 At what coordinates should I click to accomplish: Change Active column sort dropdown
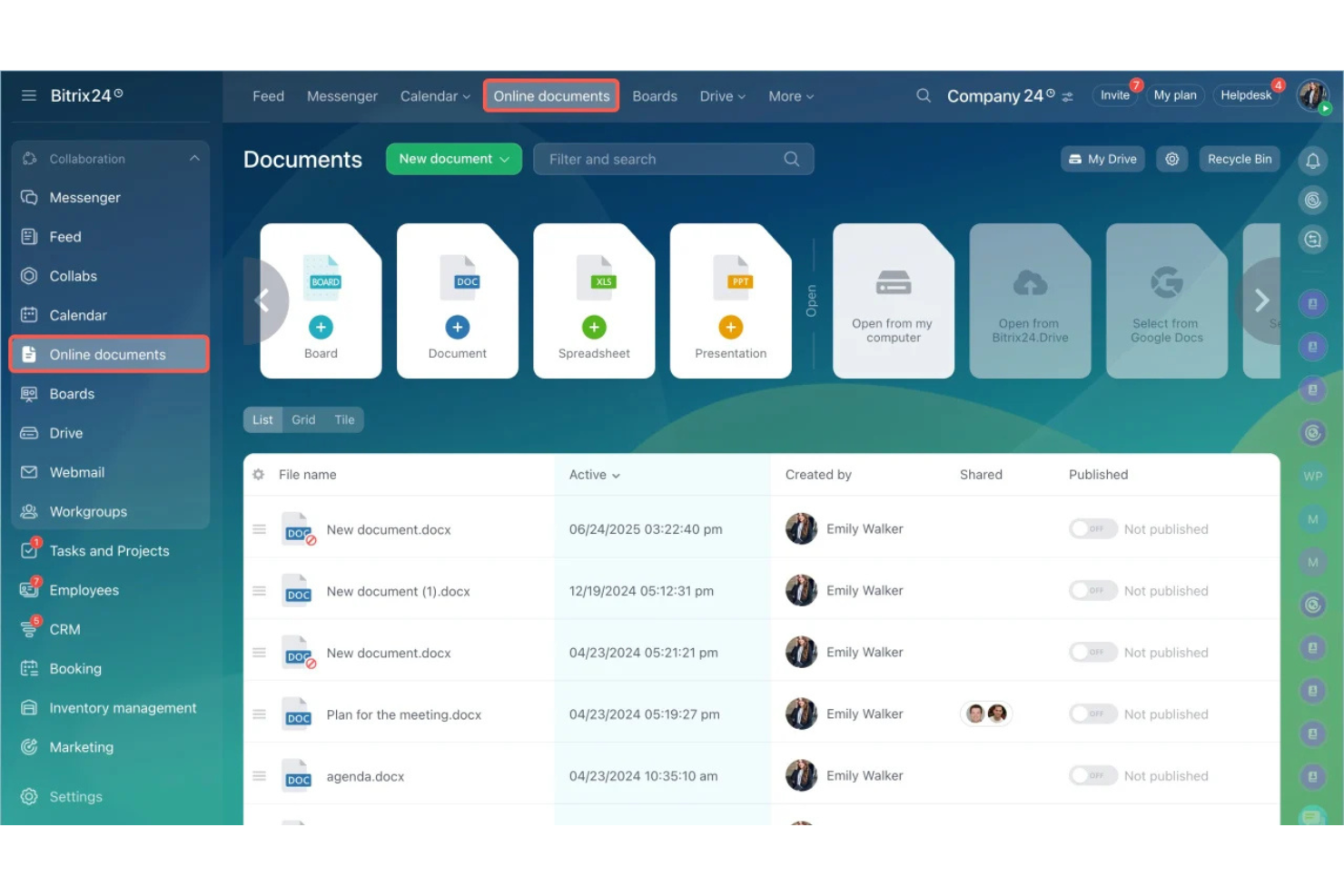(x=595, y=475)
